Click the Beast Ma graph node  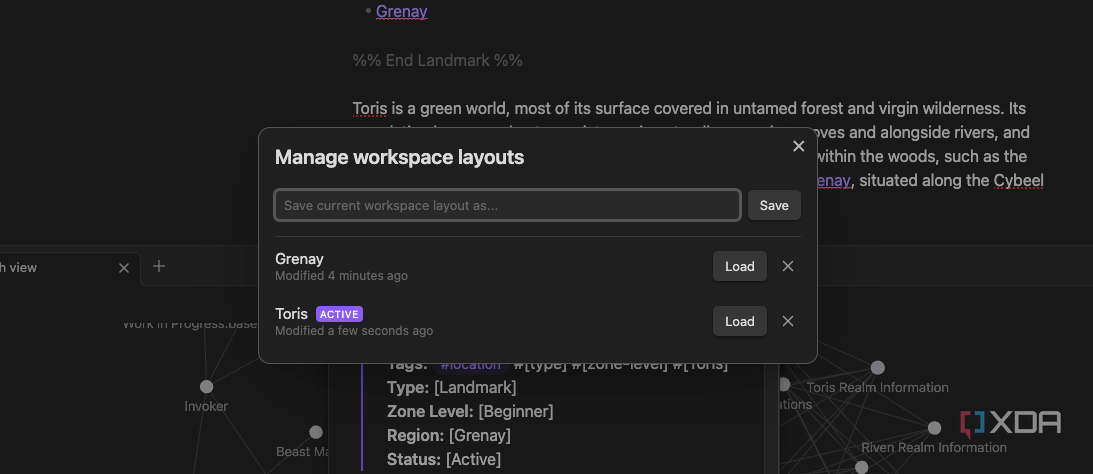(316, 432)
